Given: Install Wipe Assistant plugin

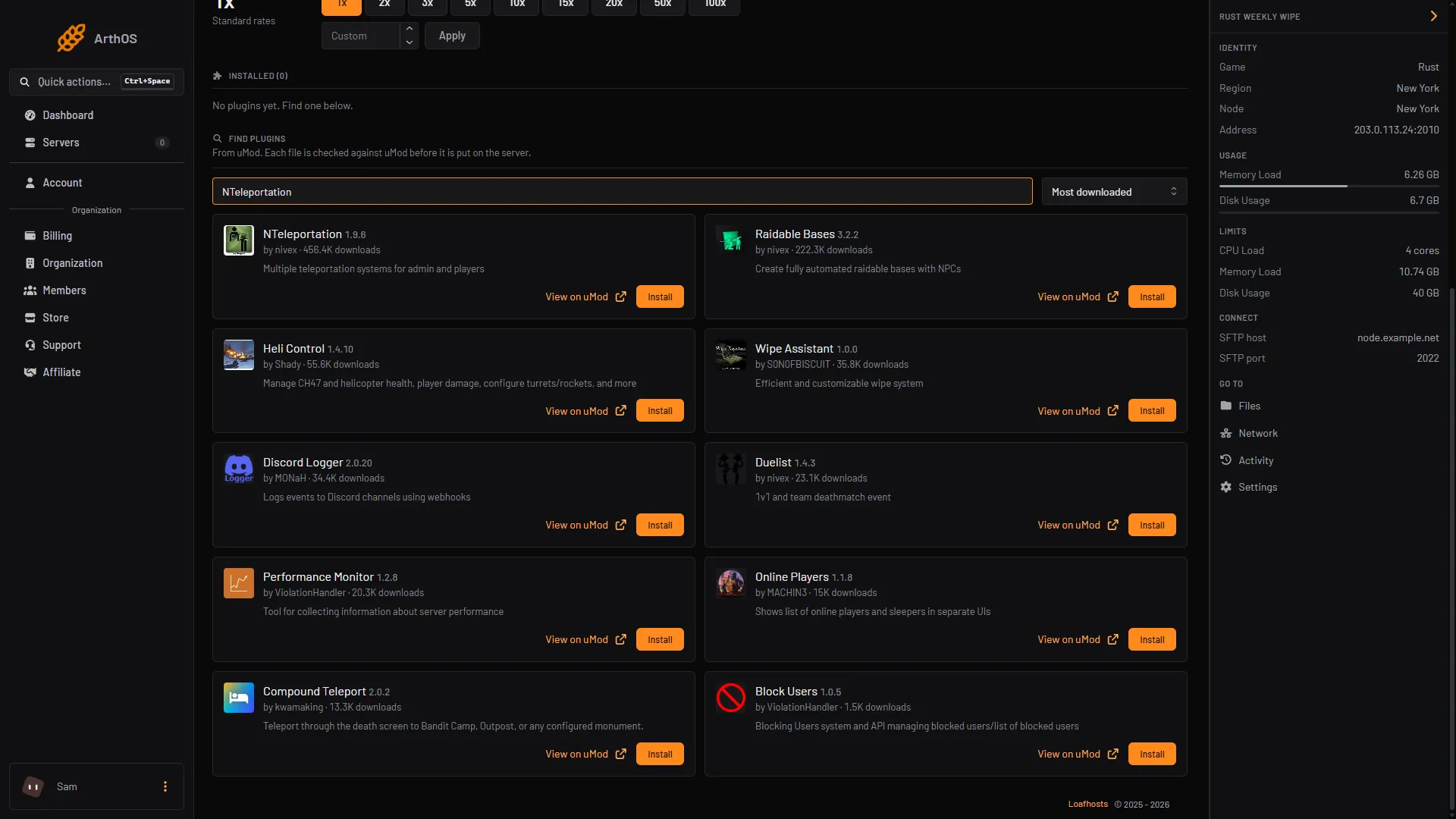Looking at the screenshot, I should coord(1152,410).
